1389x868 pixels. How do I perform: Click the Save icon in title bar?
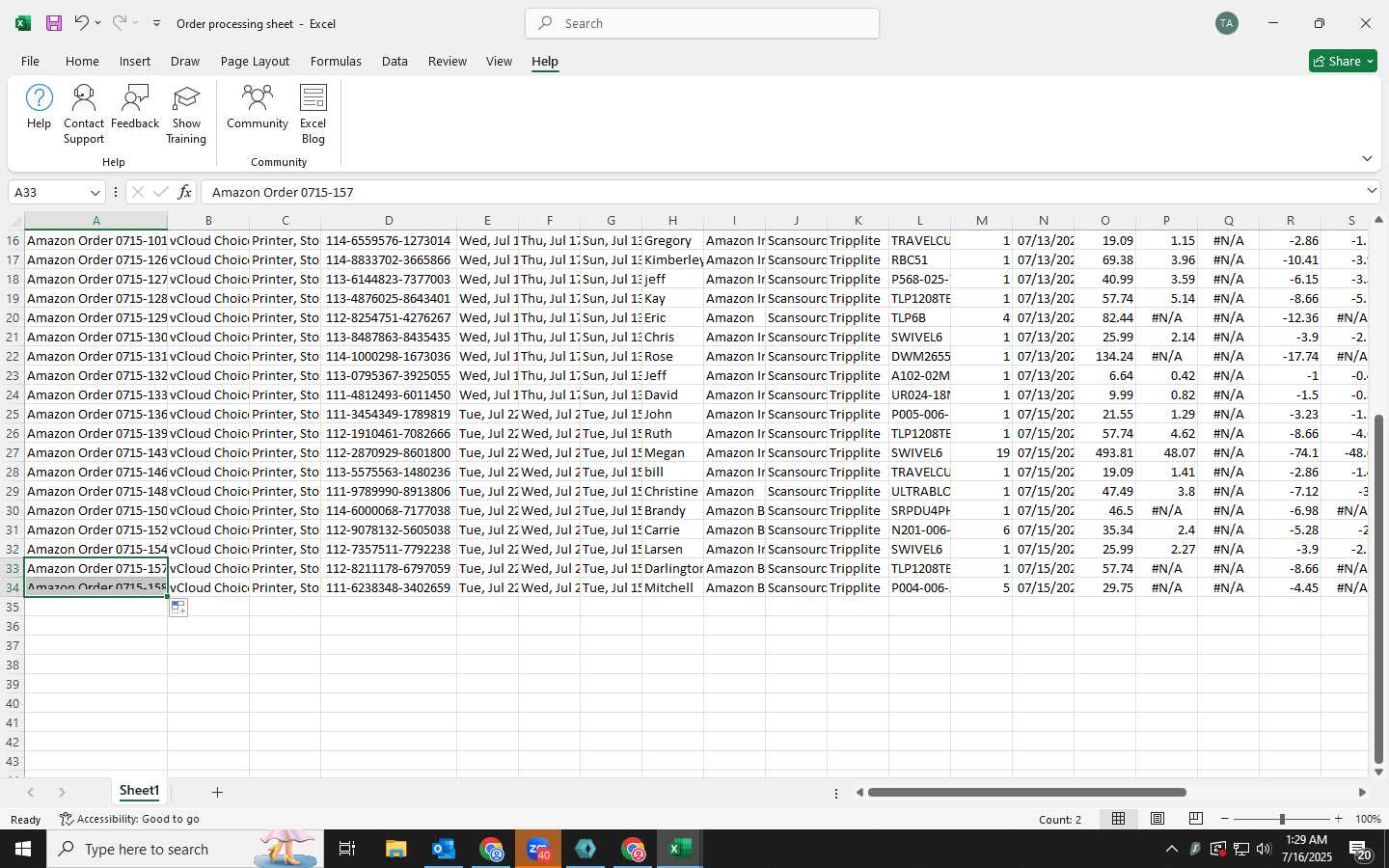(54, 23)
